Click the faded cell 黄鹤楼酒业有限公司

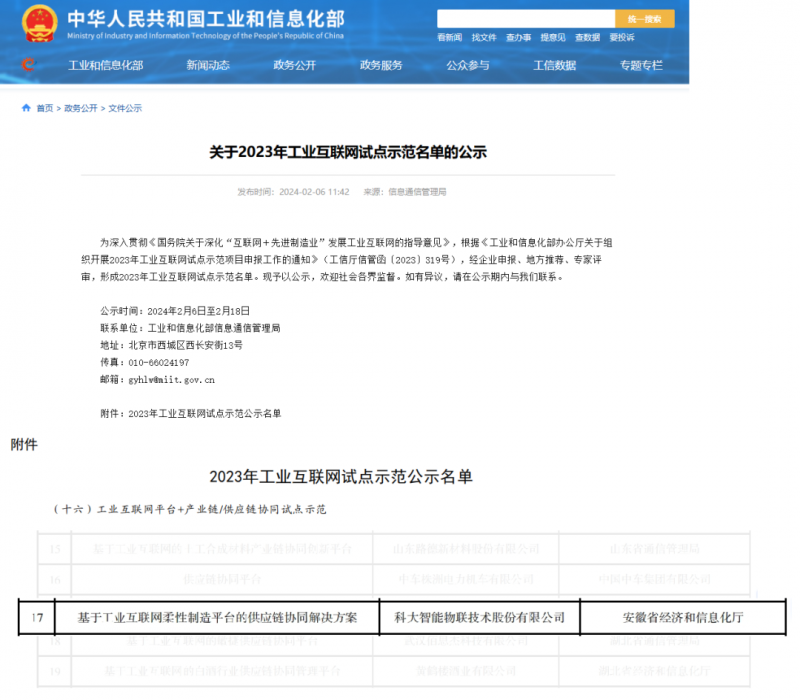pyautogui.click(x=466, y=671)
